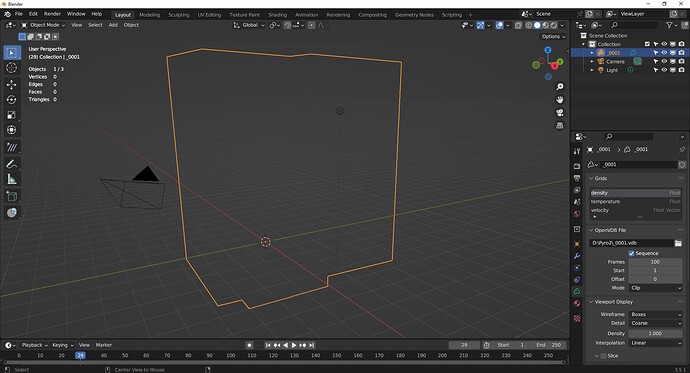Open the Options dropdown in viewport

coord(553,37)
